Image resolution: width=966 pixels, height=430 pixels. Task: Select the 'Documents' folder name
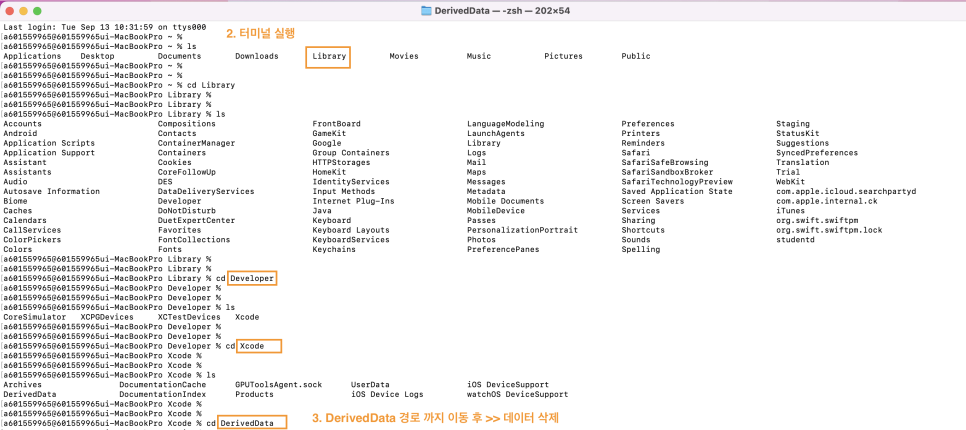[179, 56]
